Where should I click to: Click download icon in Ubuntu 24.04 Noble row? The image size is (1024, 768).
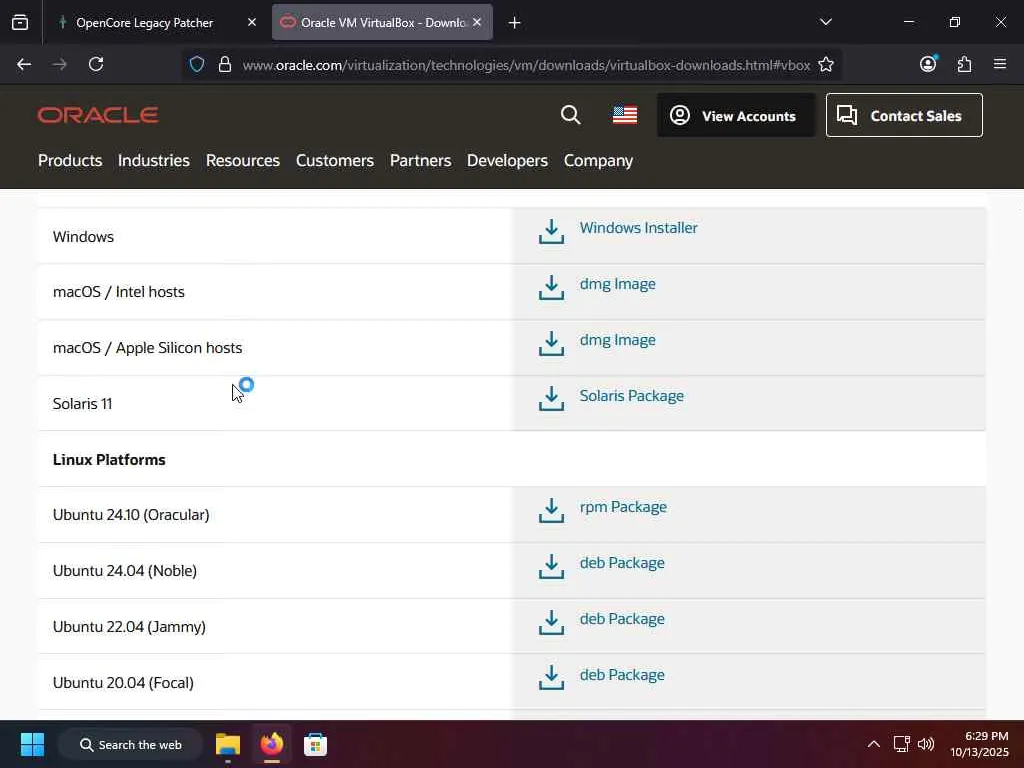(x=551, y=567)
